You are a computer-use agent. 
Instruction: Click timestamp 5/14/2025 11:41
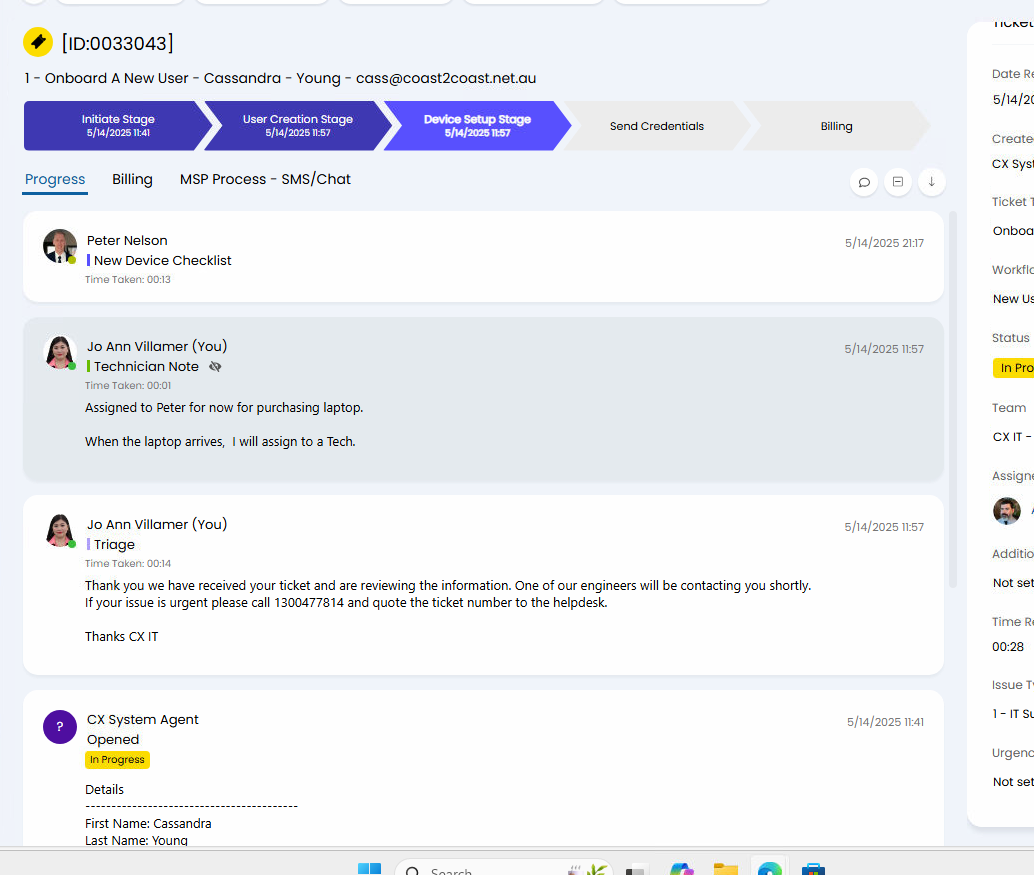pyautogui.click(x=885, y=722)
